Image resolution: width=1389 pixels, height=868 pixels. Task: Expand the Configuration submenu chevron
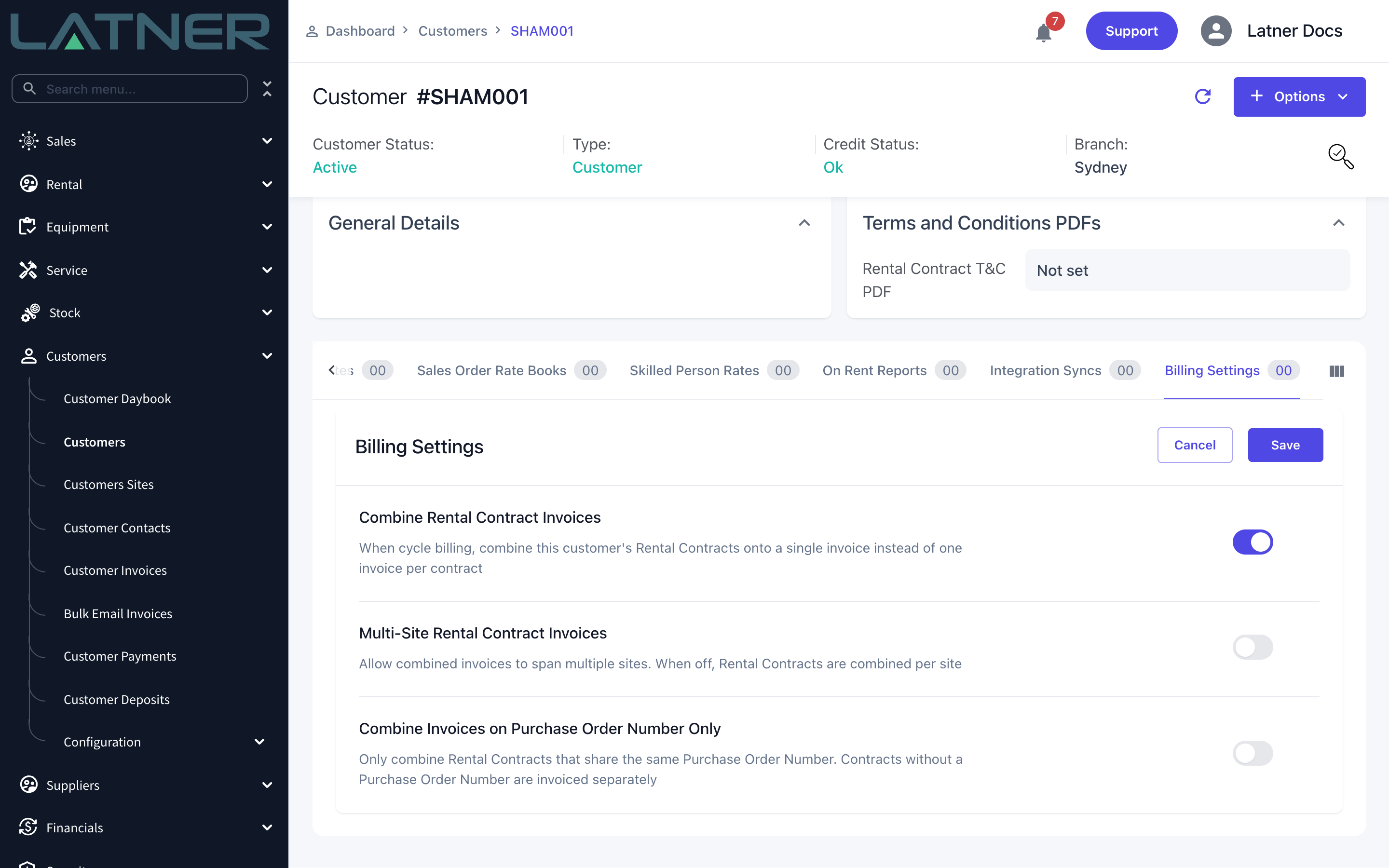pos(259,742)
